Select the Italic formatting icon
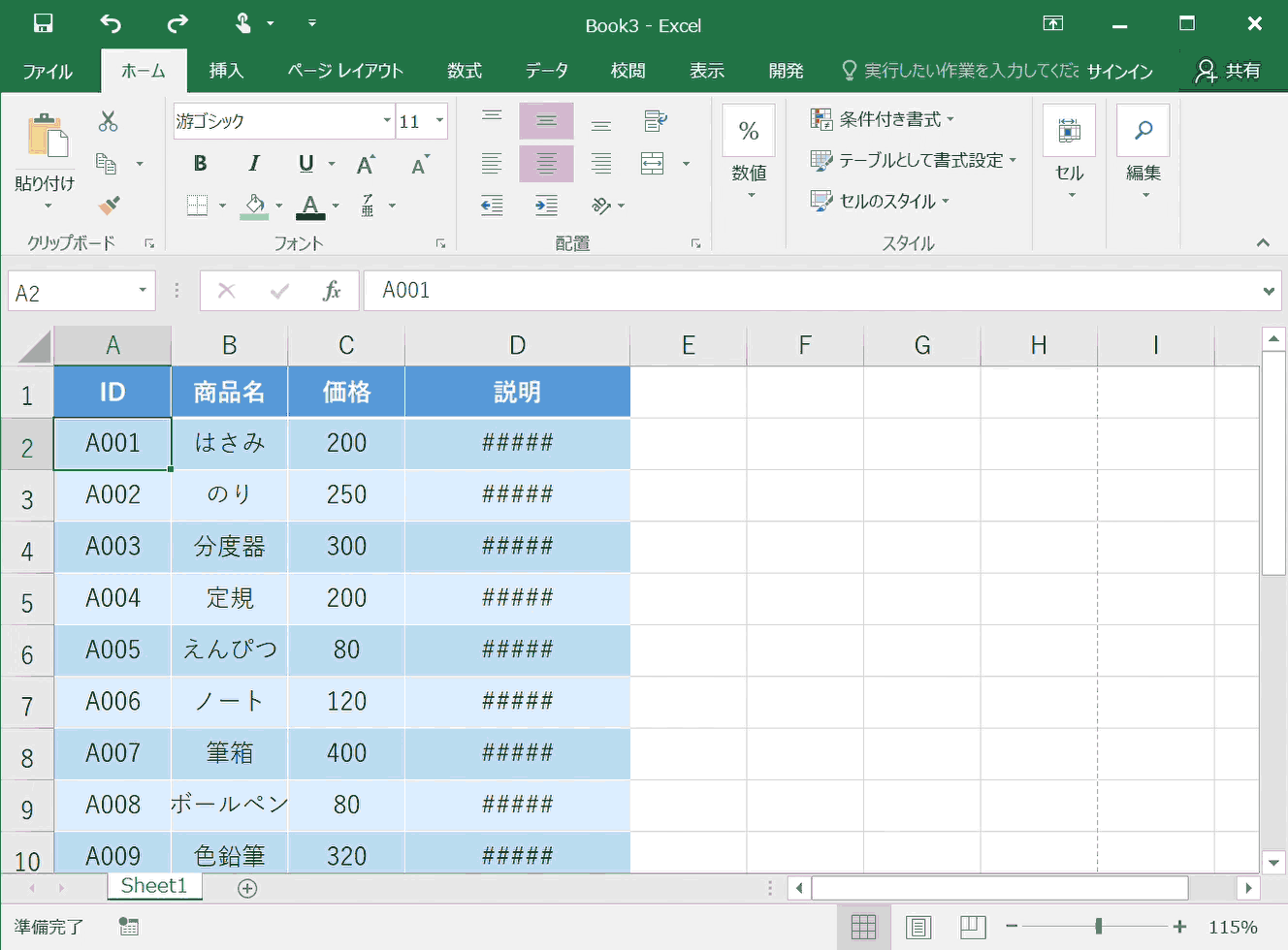This screenshot has height=950, width=1288. [253, 163]
